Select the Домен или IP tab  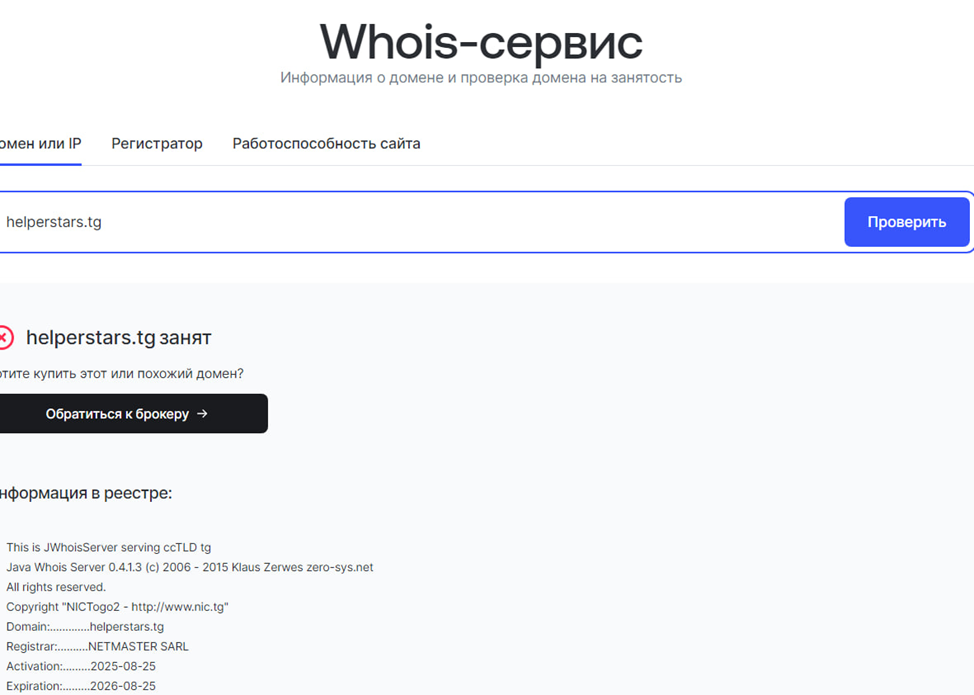(x=40, y=143)
